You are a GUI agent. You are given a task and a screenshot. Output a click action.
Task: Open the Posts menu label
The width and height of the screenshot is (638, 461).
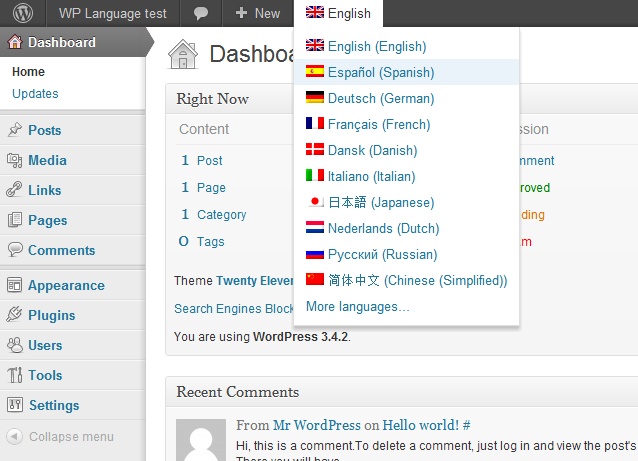coord(44,130)
